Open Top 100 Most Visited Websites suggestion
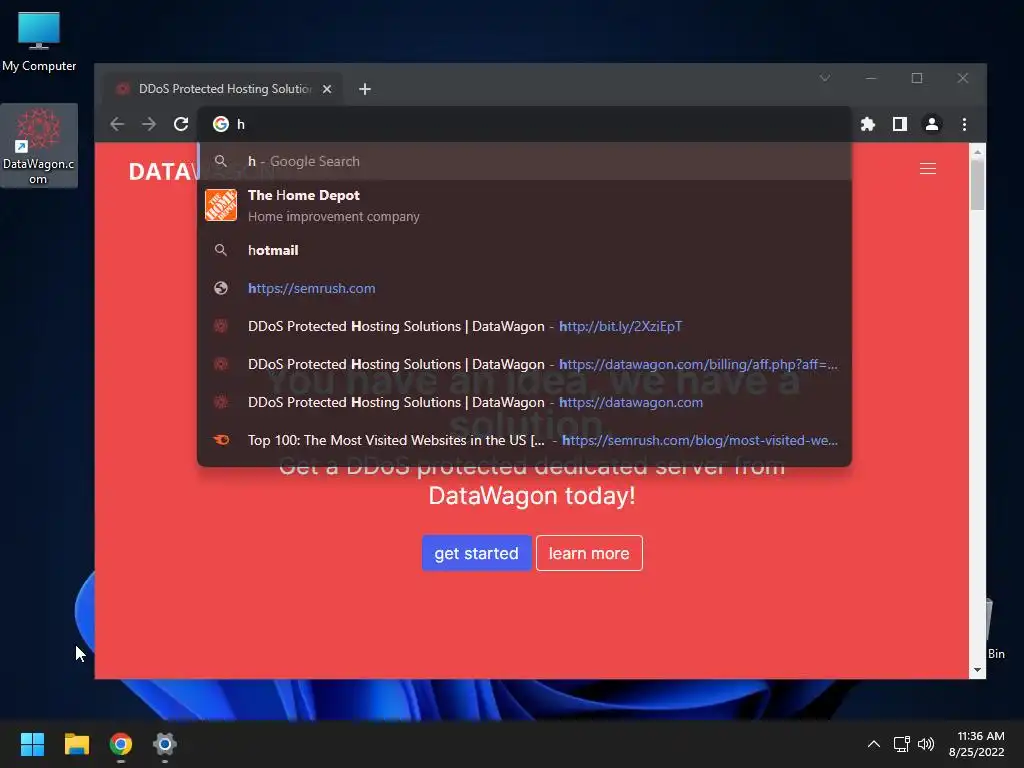Image resolution: width=1024 pixels, height=768 pixels. pyautogui.click(x=524, y=440)
